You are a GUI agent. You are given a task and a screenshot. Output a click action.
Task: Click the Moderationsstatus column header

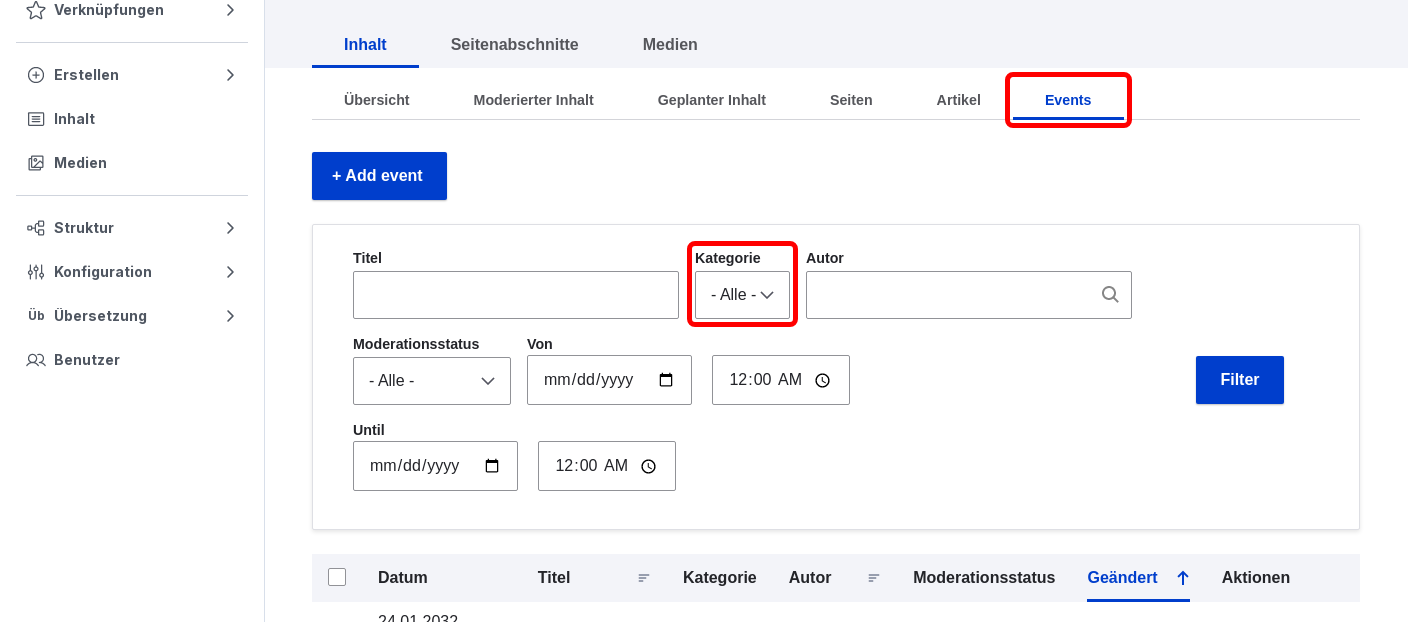pos(984,578)
